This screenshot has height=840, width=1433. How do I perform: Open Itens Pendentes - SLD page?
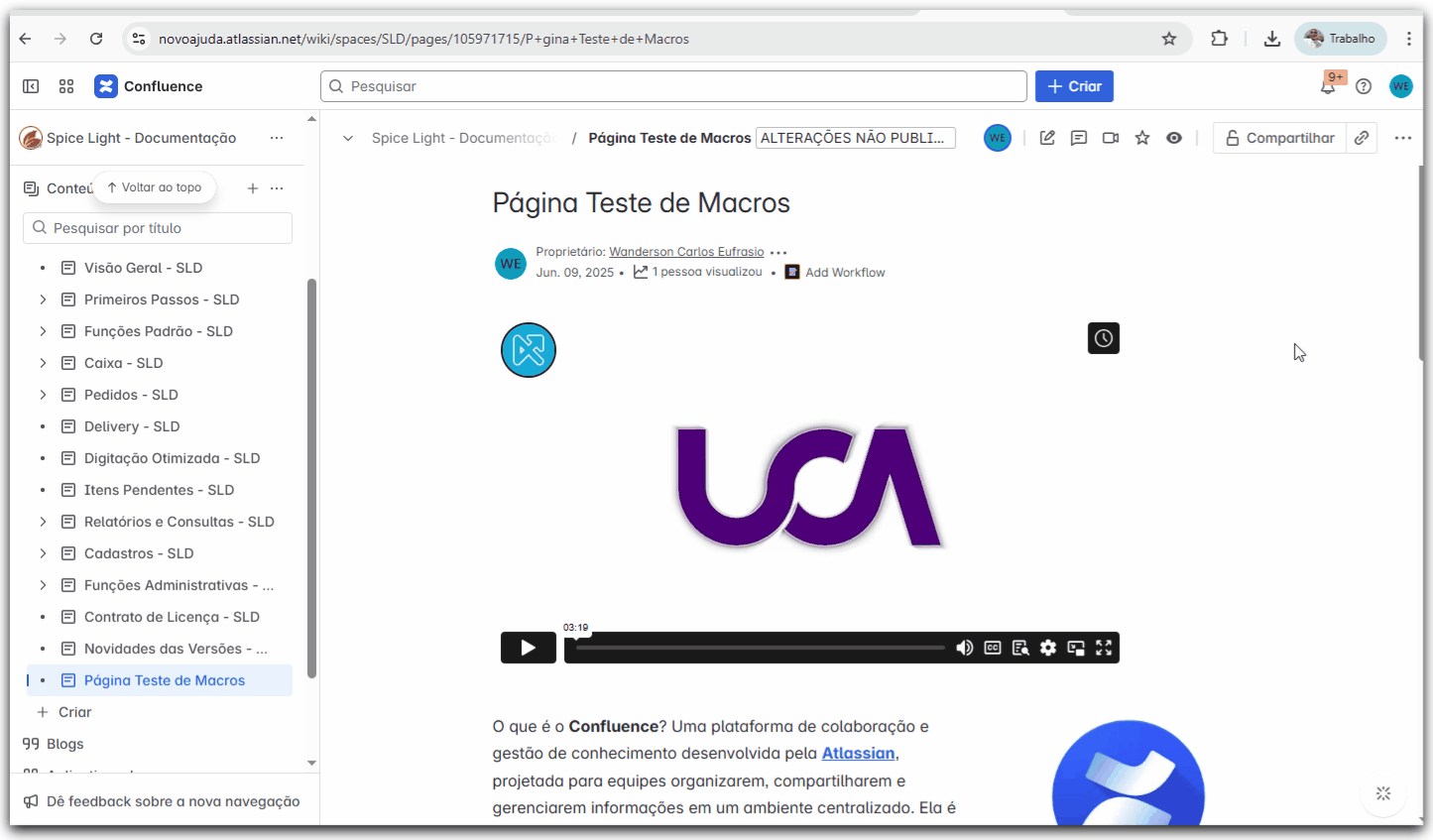tap(159, 490)
